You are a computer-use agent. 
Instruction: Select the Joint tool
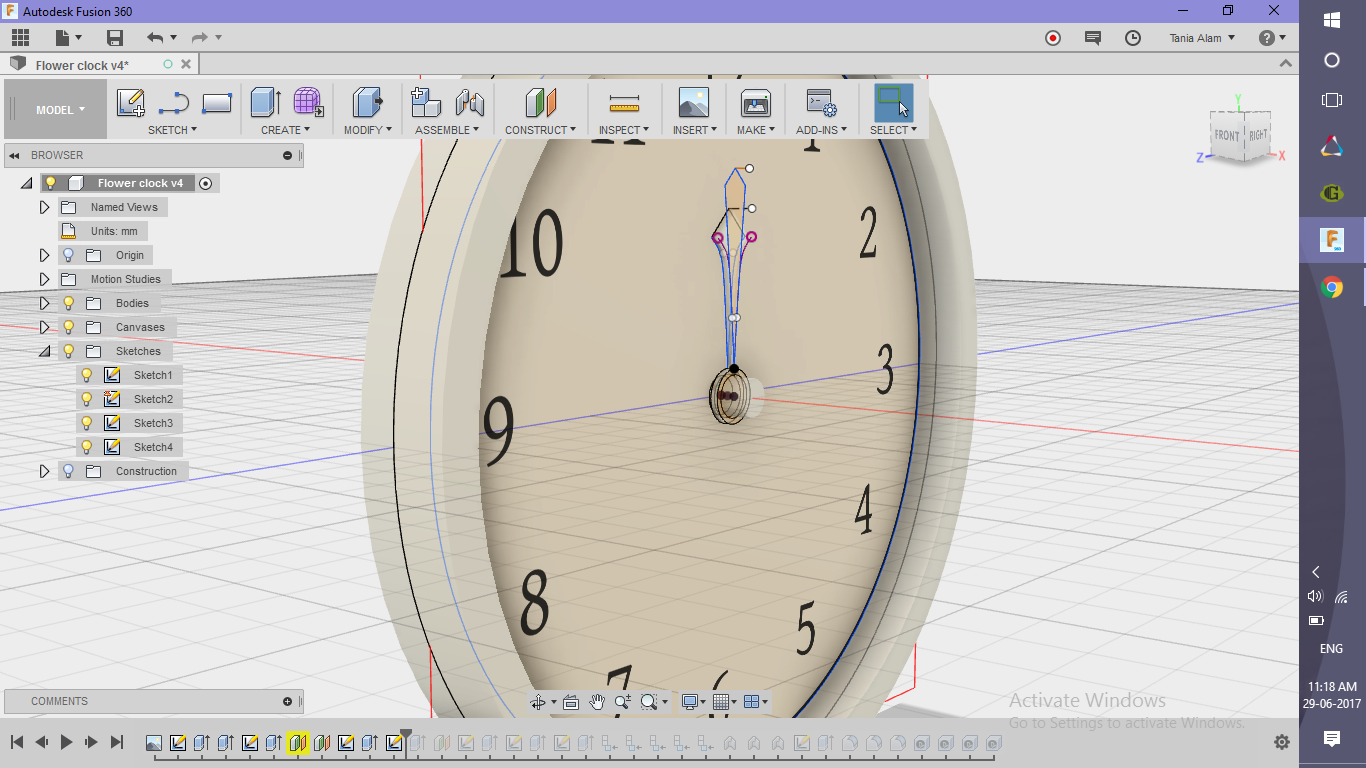coord(469,102)
